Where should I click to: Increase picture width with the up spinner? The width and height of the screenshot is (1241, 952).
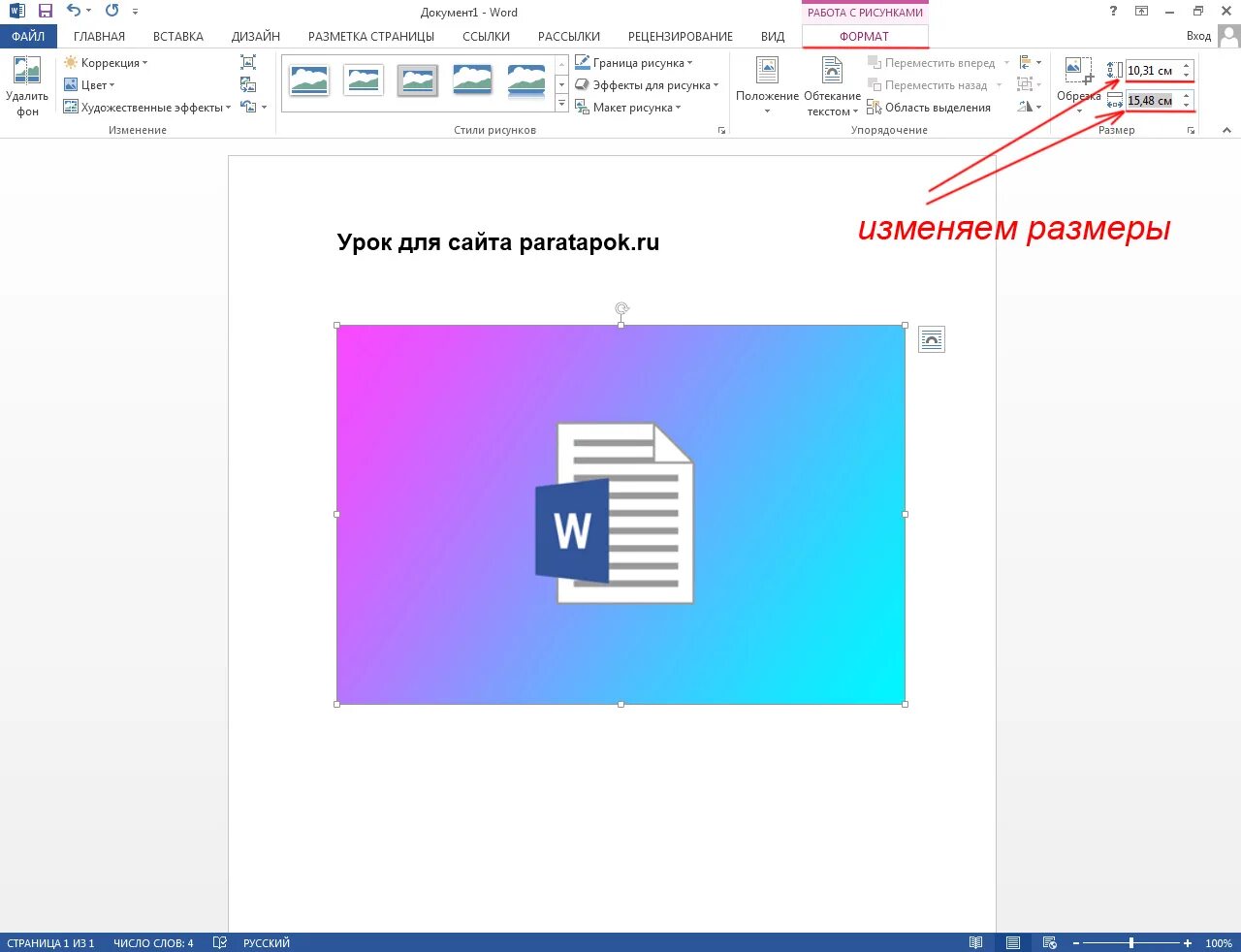[1186, 96]
